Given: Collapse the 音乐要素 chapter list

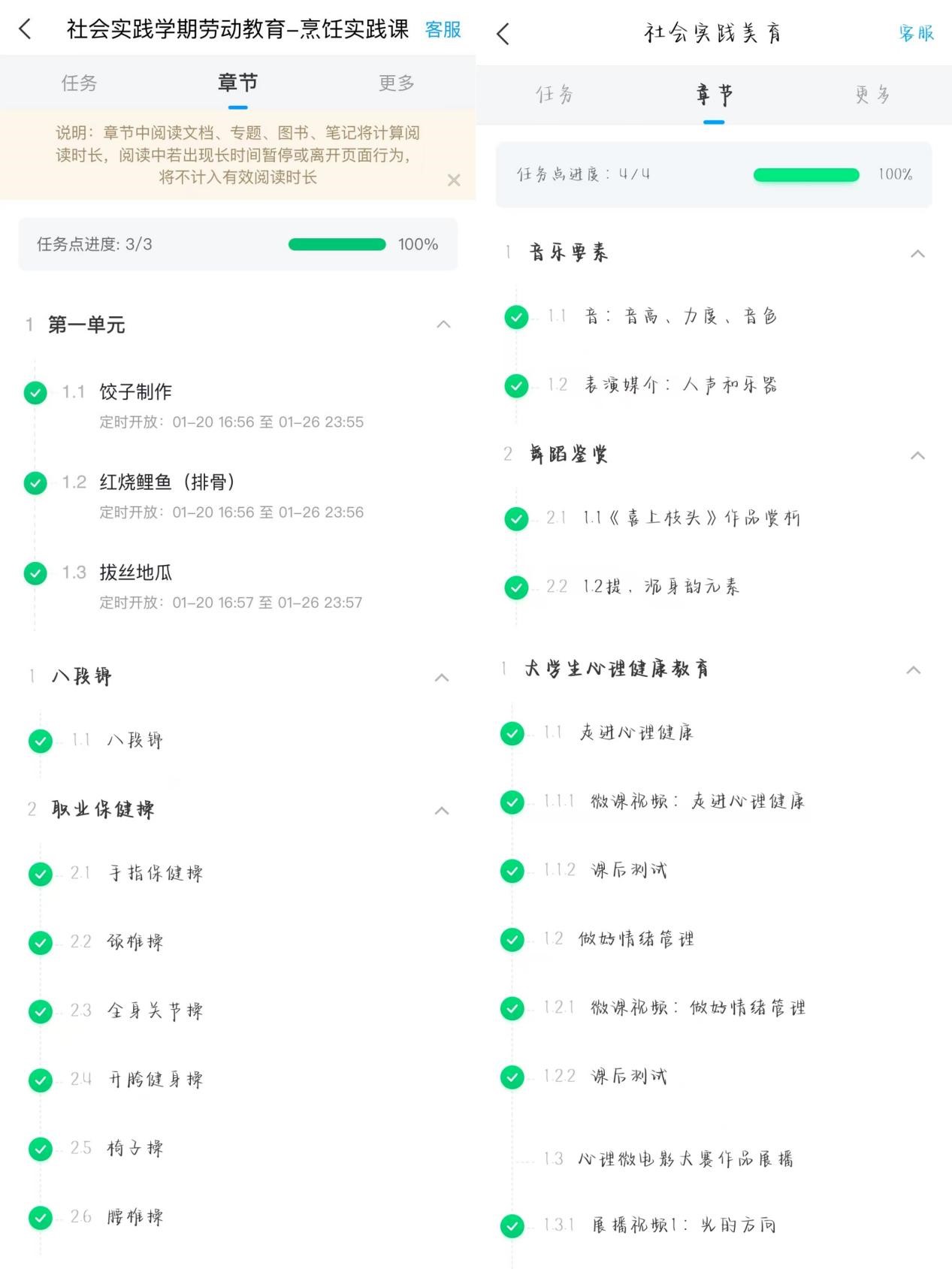Looking at the screenshot, I should [x=917, y=254].
